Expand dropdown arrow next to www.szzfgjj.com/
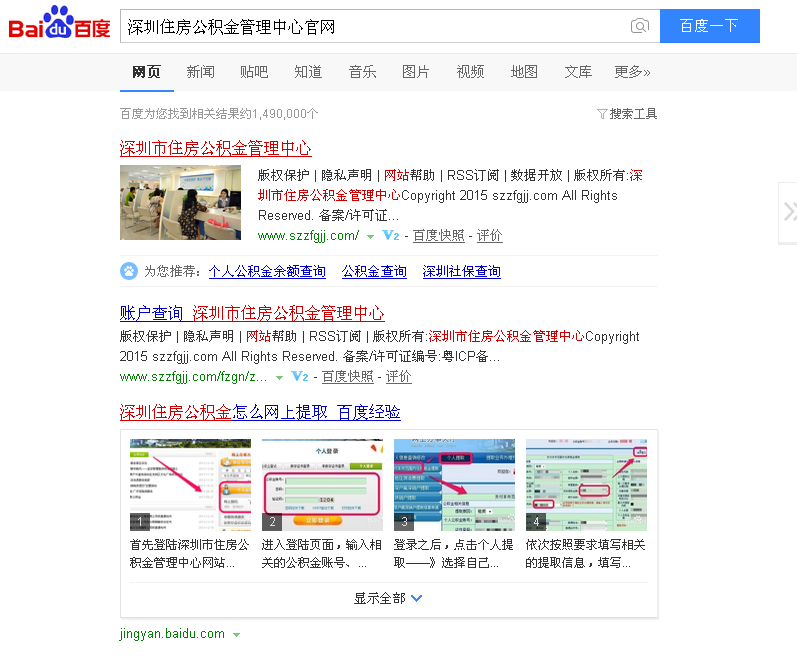797x661 pixels. (x=371, y=236)
